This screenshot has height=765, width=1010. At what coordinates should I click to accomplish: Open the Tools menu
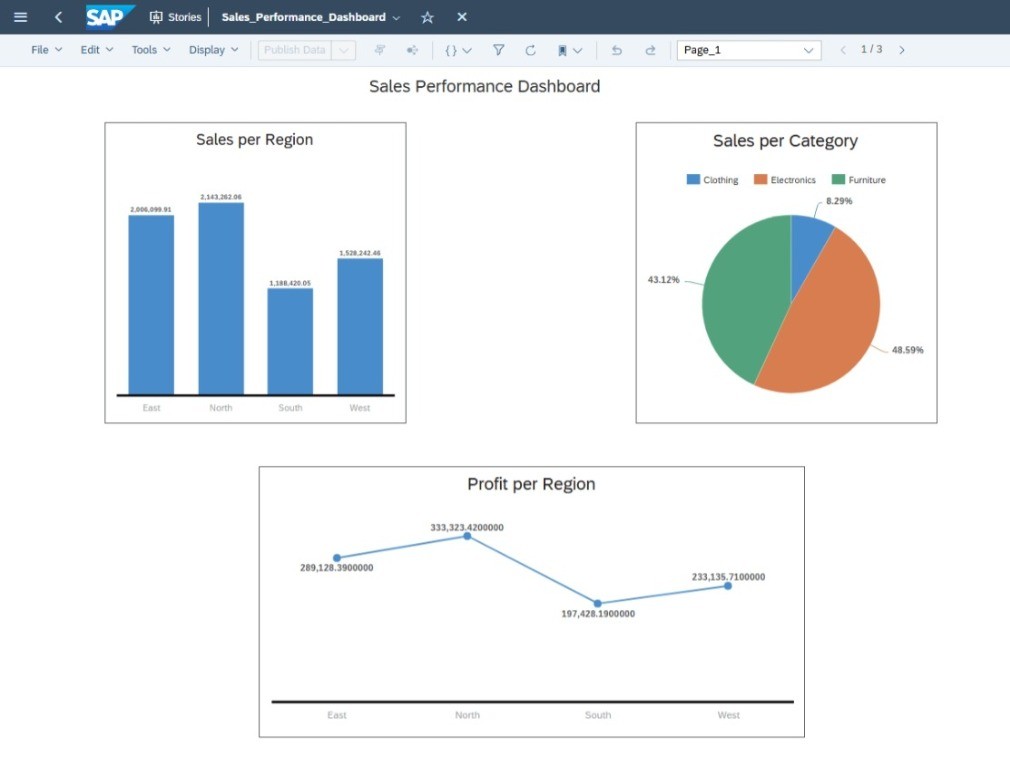coord(151,50)
